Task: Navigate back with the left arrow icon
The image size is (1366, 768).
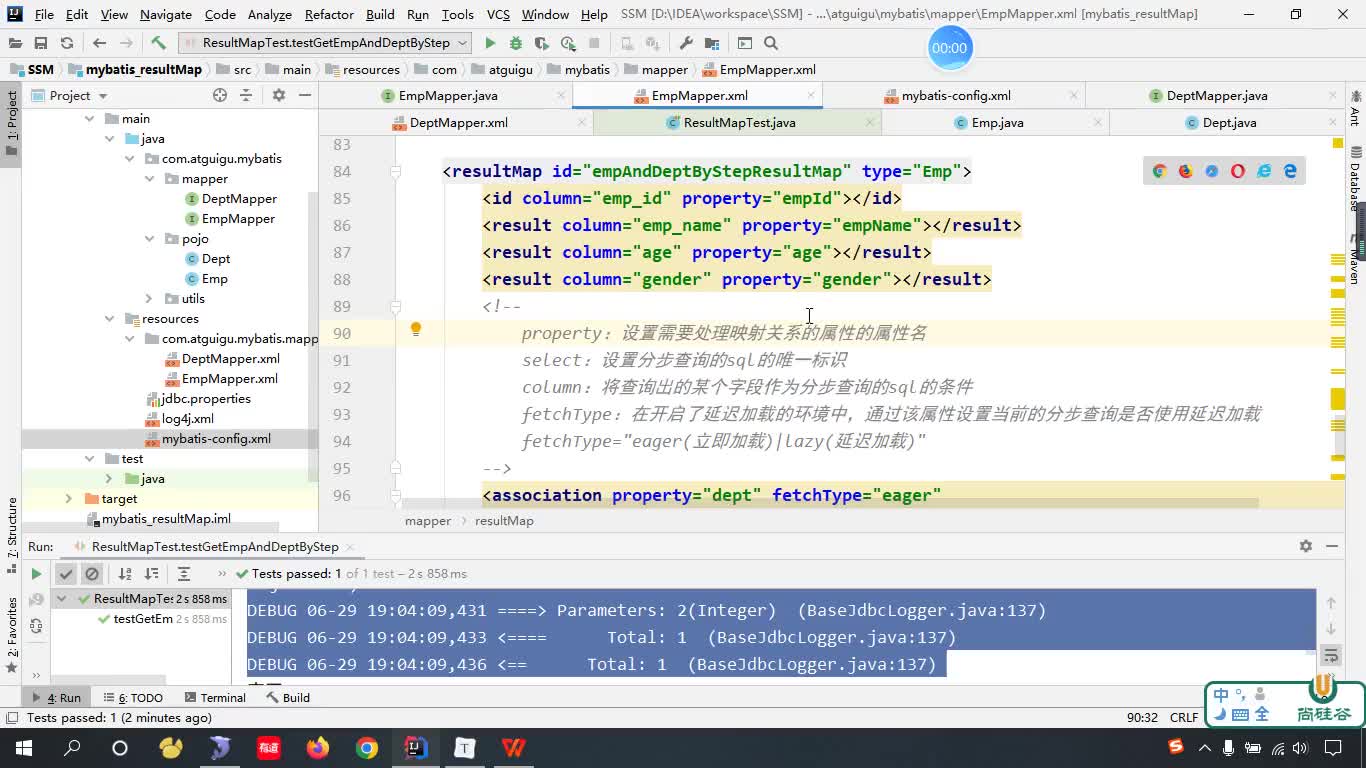Action: [x=99, y=43]
